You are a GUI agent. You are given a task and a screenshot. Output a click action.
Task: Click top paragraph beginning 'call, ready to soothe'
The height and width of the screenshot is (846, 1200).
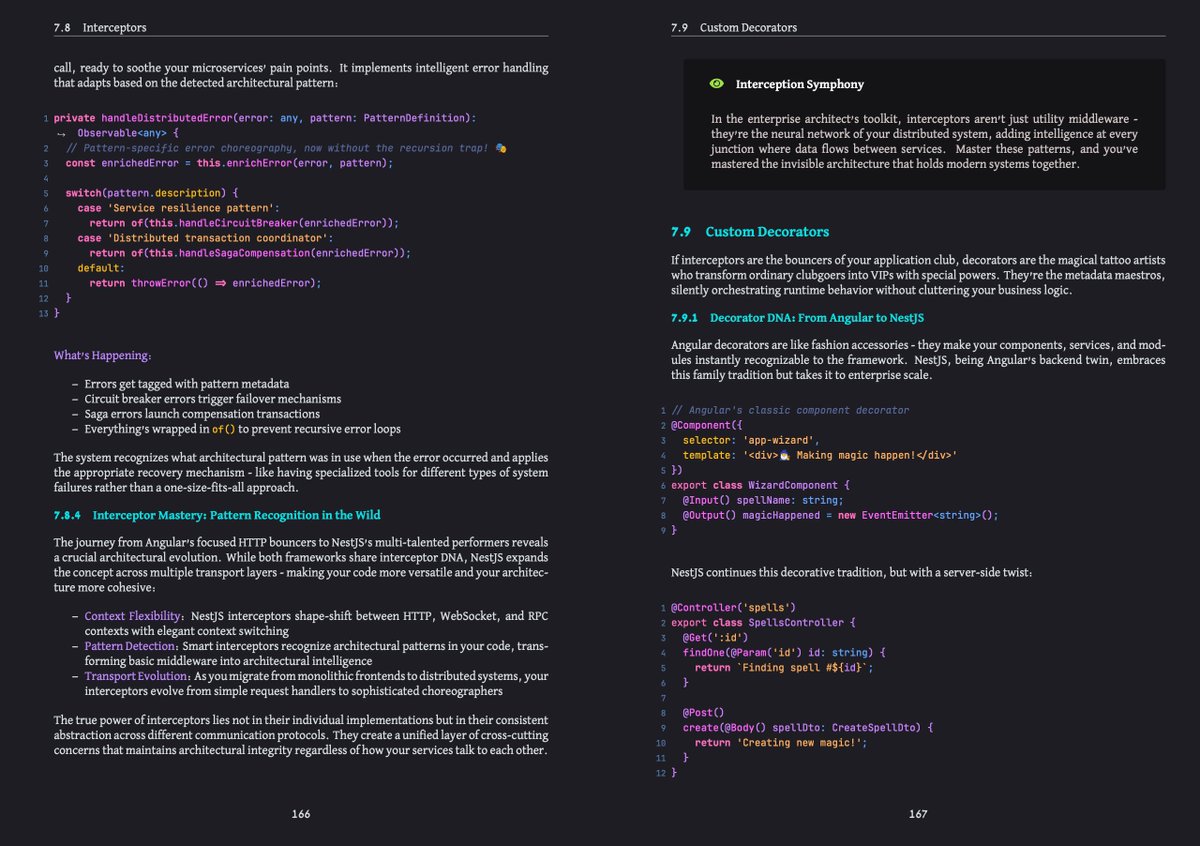pos(301,75)
